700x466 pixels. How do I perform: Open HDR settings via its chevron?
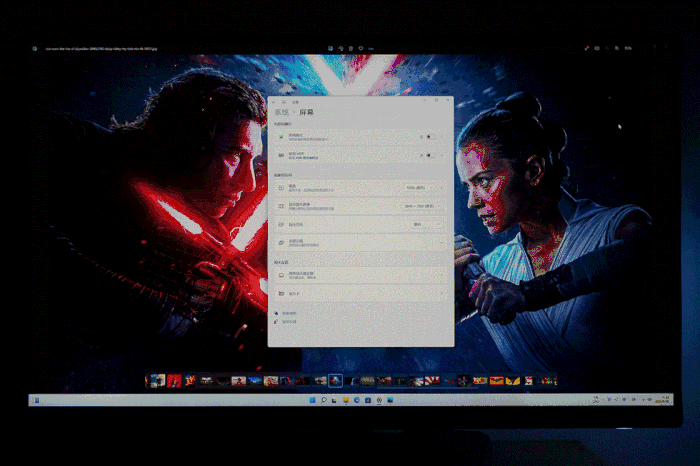(442, 155)
